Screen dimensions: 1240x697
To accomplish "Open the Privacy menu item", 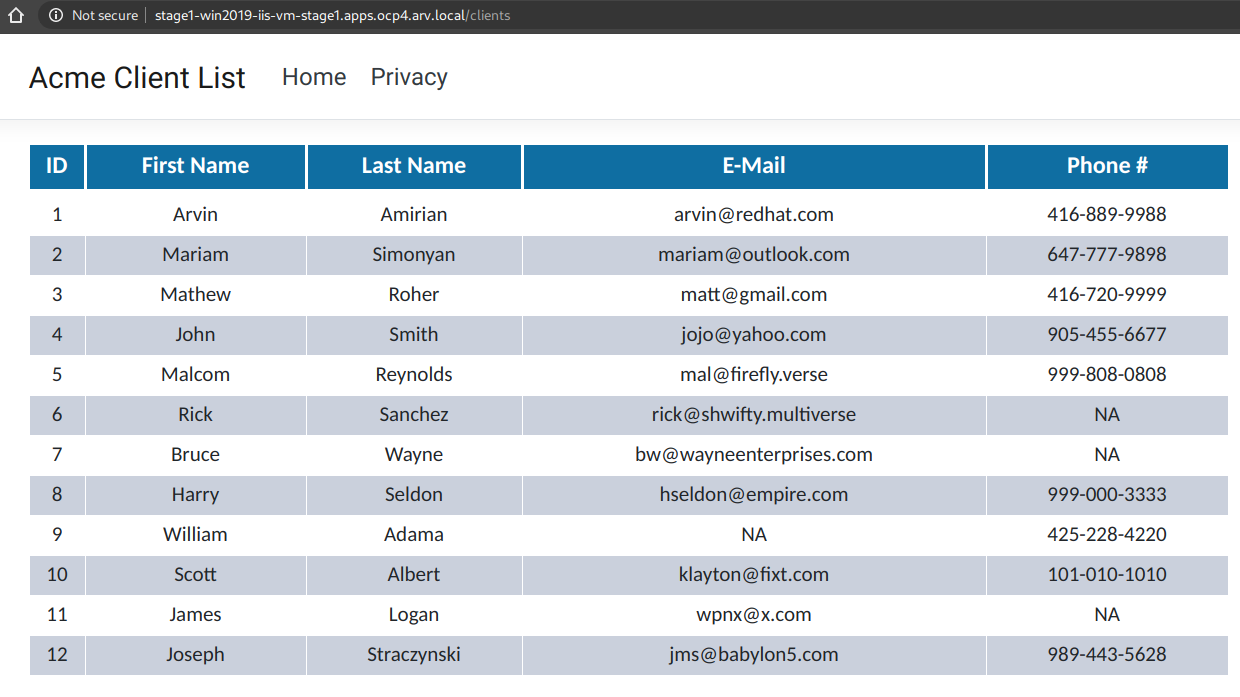I will click(x=409, y=77).
